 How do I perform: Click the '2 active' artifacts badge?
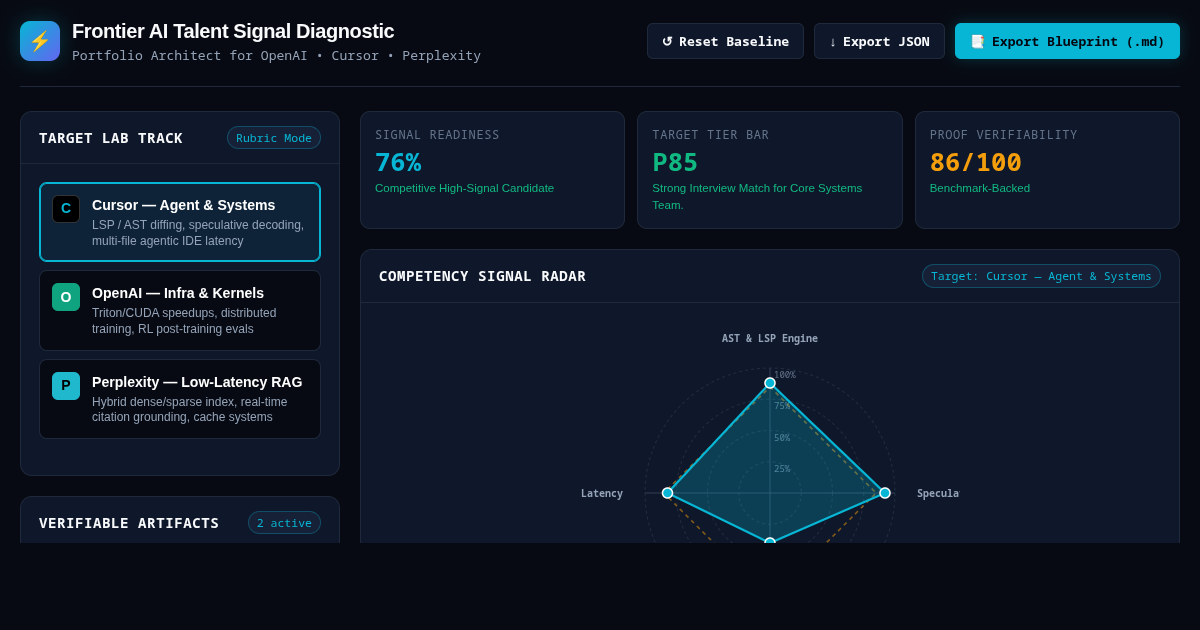click(284, 523)
